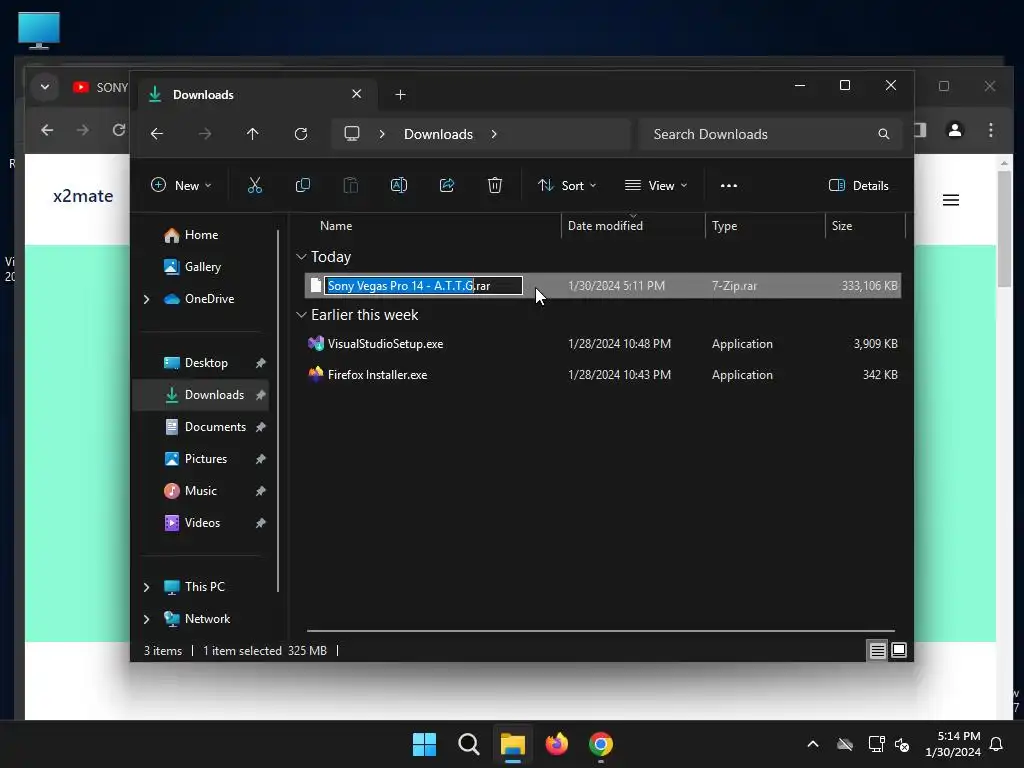Open Music in the navigation pane
The image size is (1024, 768).
[x=201, y=491]
